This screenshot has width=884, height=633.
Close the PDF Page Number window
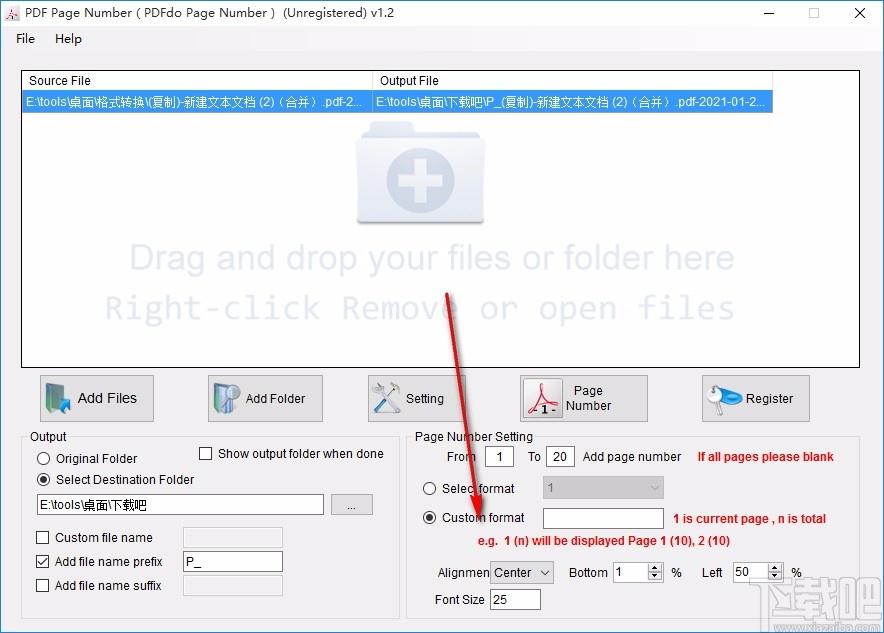click(860, 13)
